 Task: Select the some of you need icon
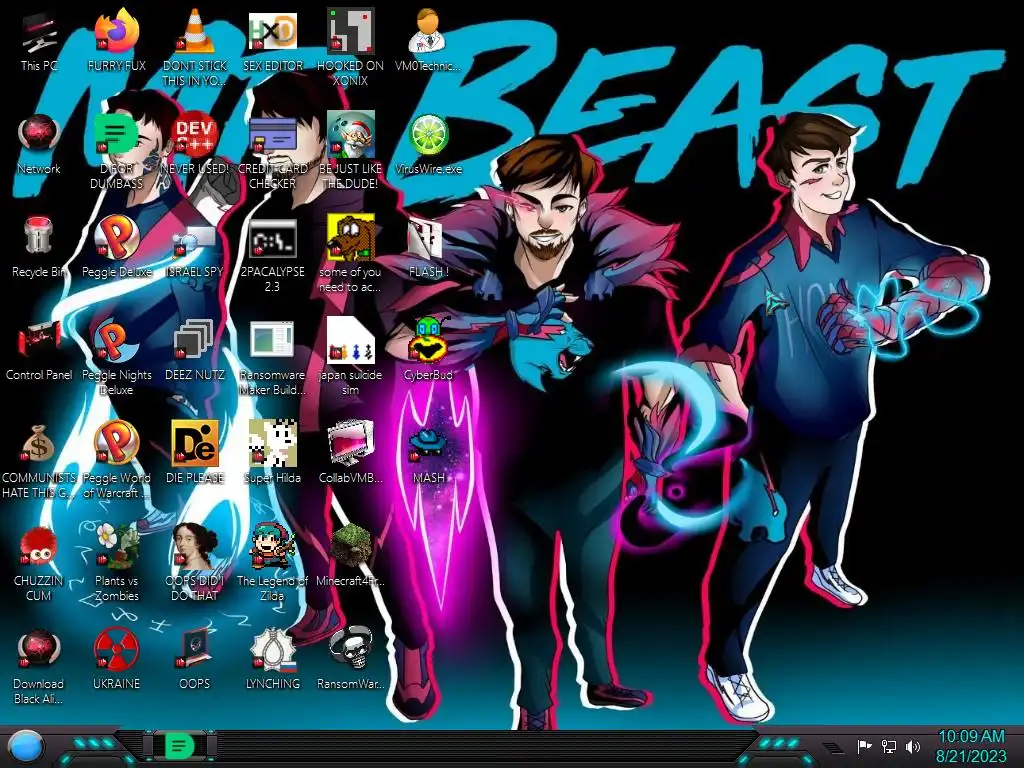[351, 236]
